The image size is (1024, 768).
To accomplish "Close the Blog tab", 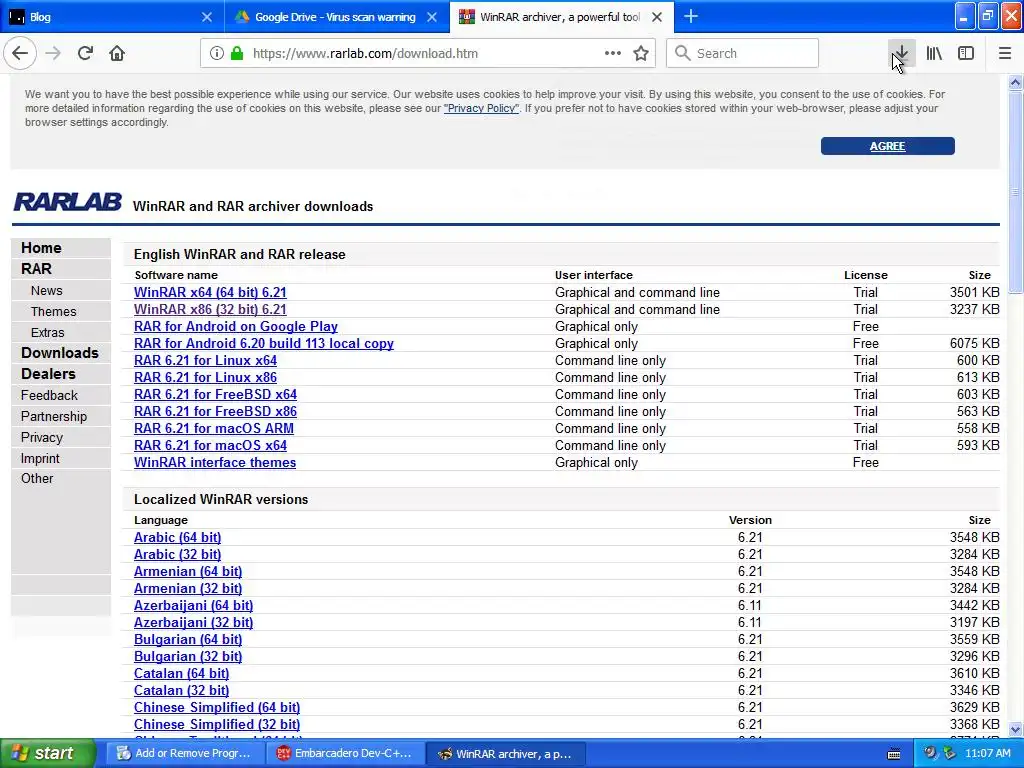I will [x=206, y=18].
